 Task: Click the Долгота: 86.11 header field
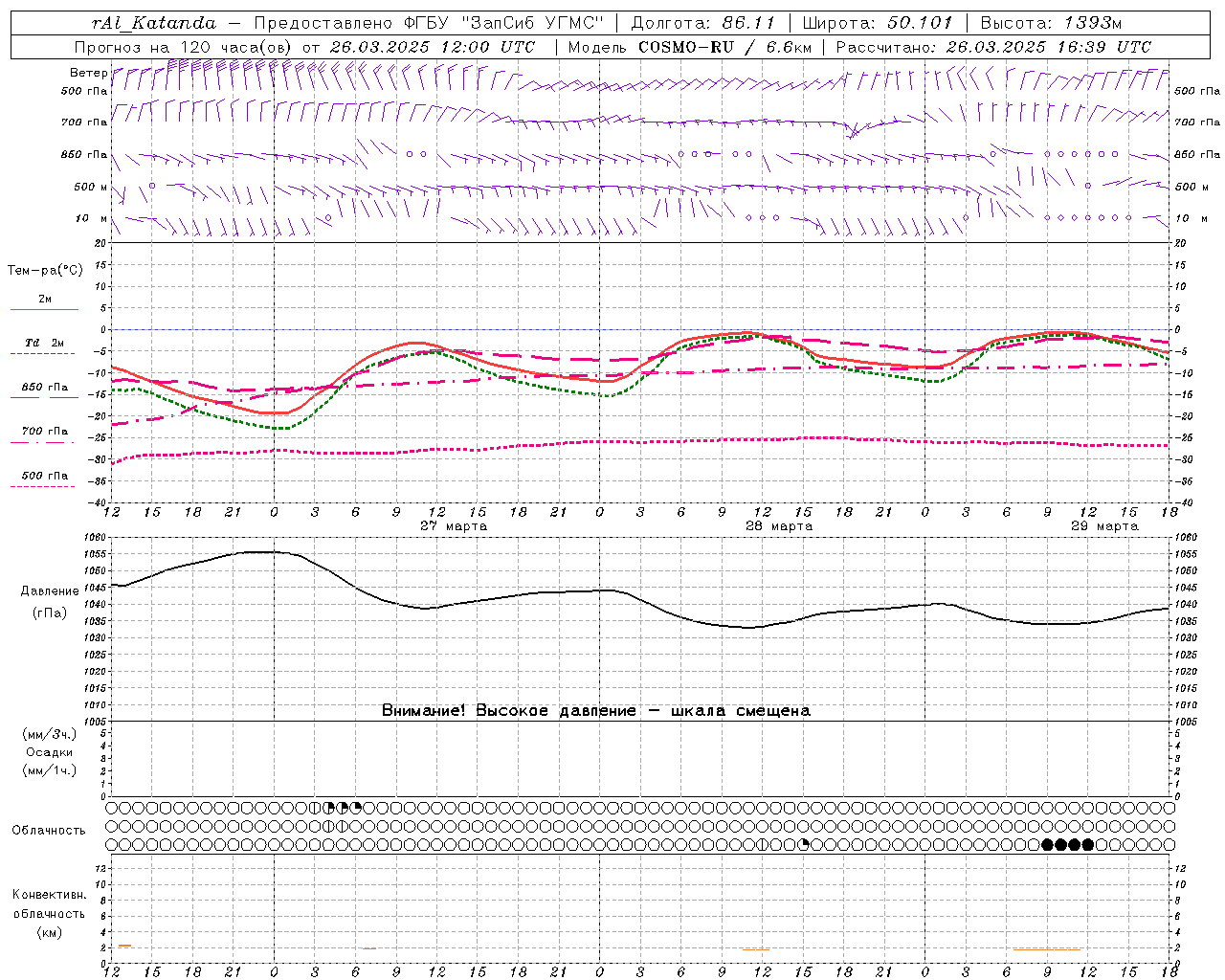click(703, 23)
